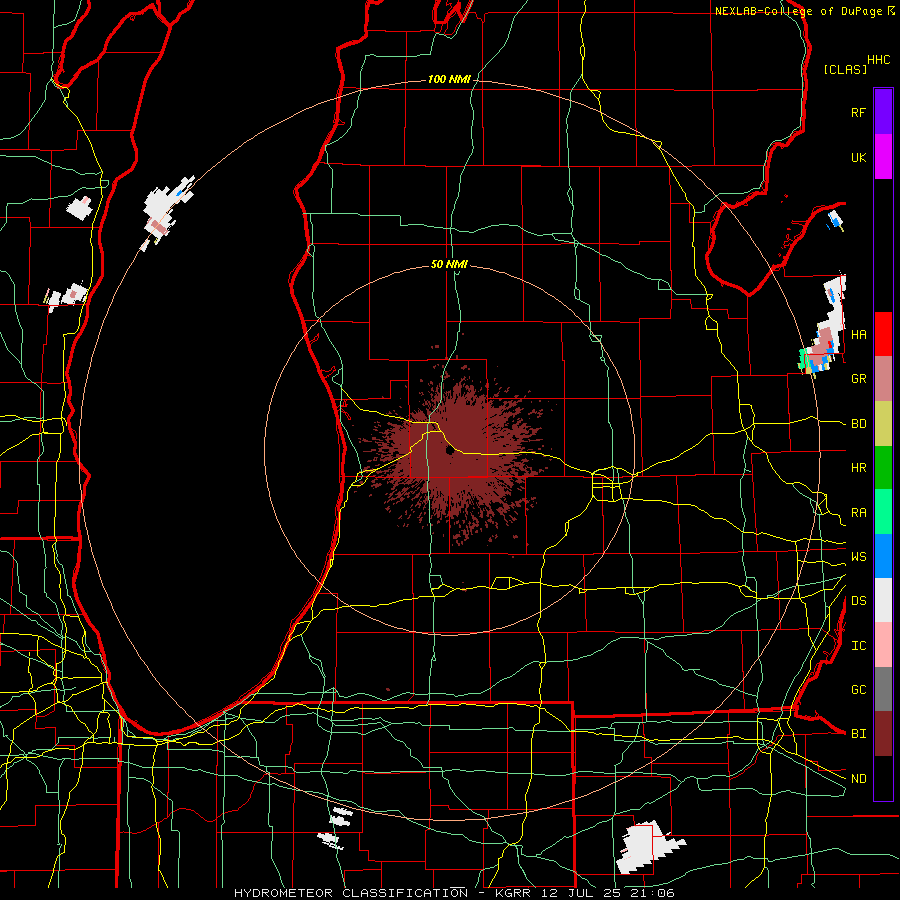Click the HA red legend swatch

pos(883,334)
